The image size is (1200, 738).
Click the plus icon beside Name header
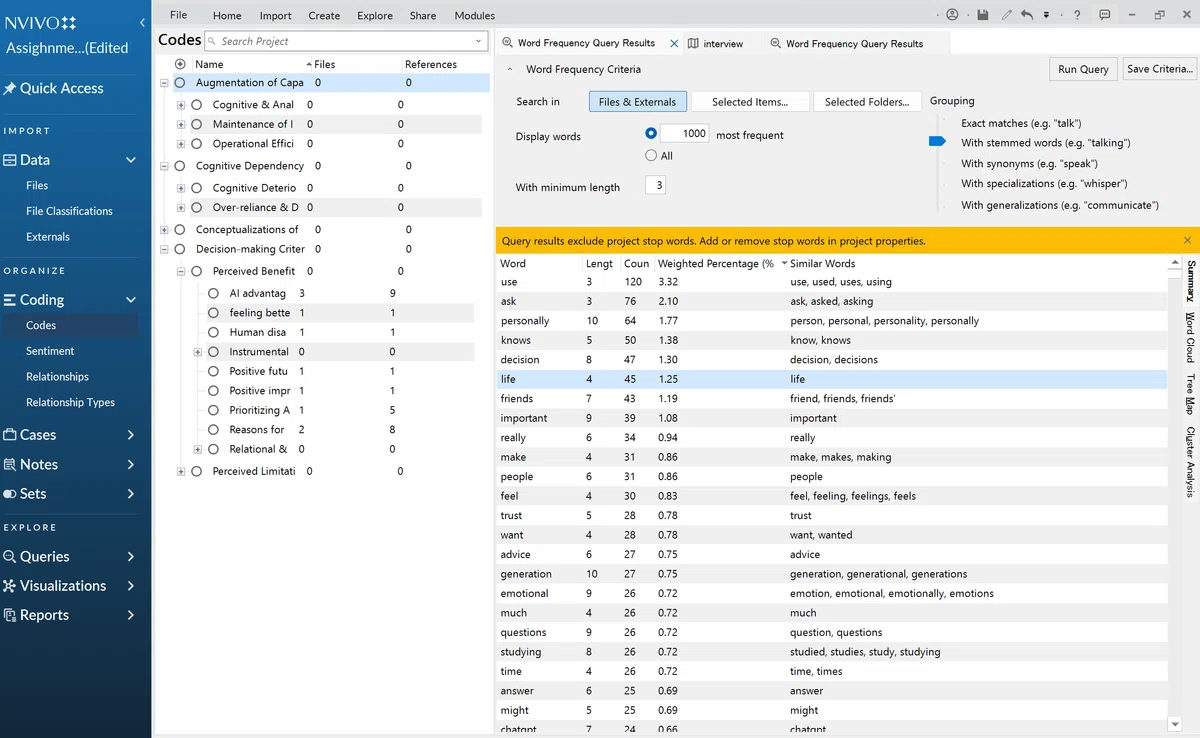[181, 64]
